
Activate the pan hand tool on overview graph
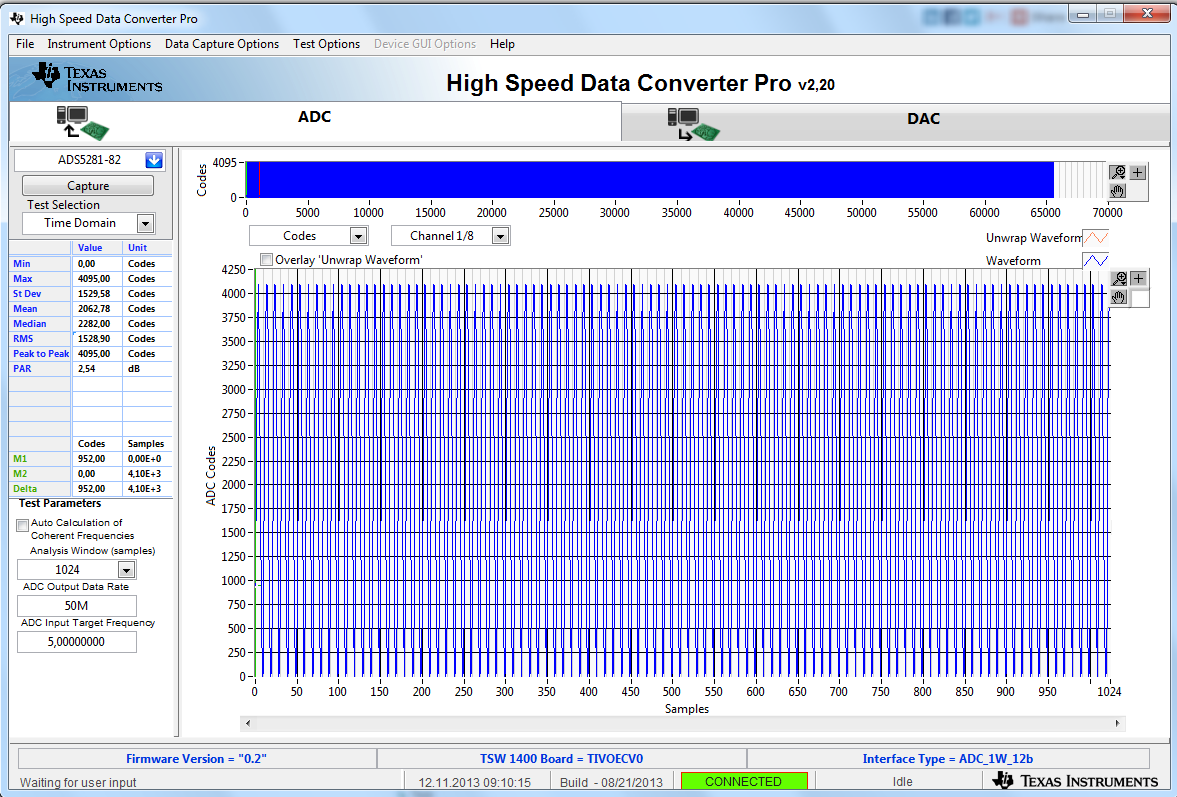click(1119, 190)
